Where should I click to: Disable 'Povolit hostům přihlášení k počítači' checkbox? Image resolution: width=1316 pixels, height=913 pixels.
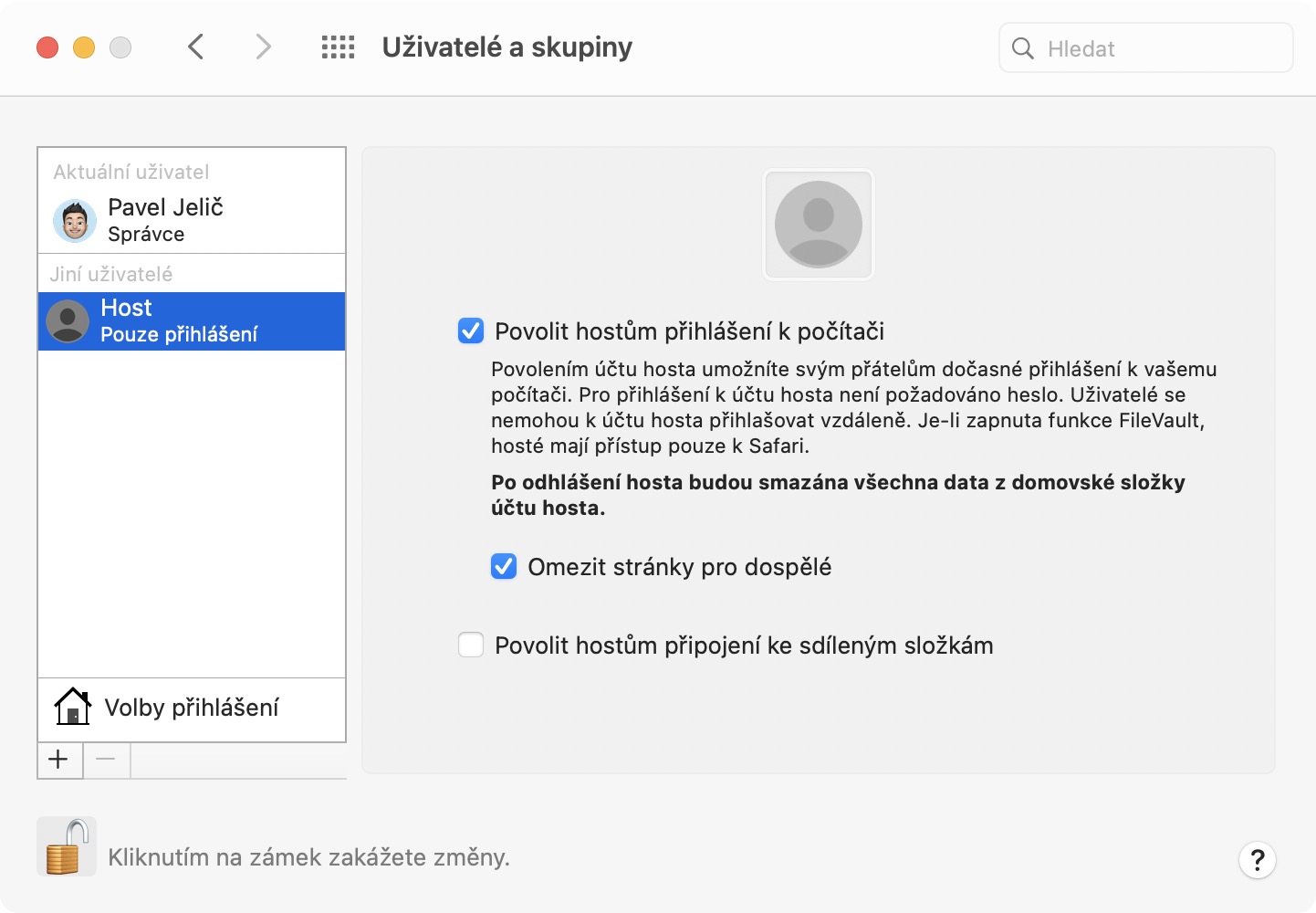[x=471, y=331]
